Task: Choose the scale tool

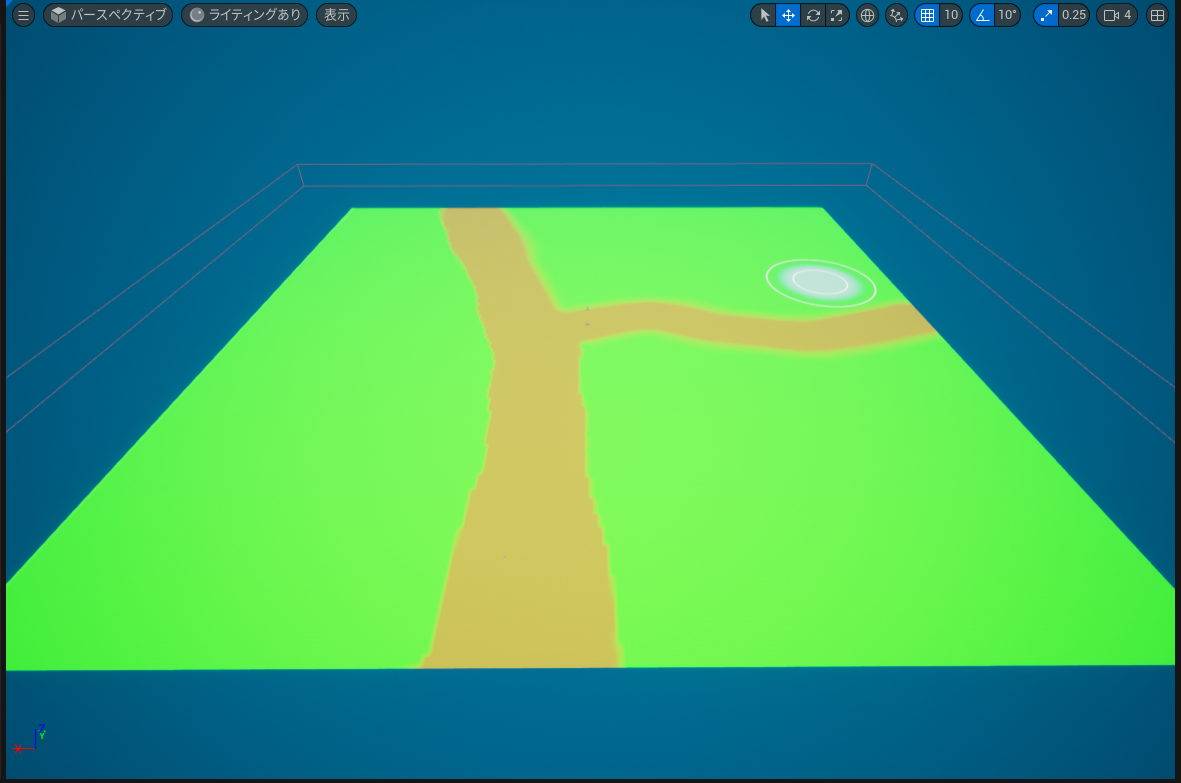Action: [x=837, y=15]
